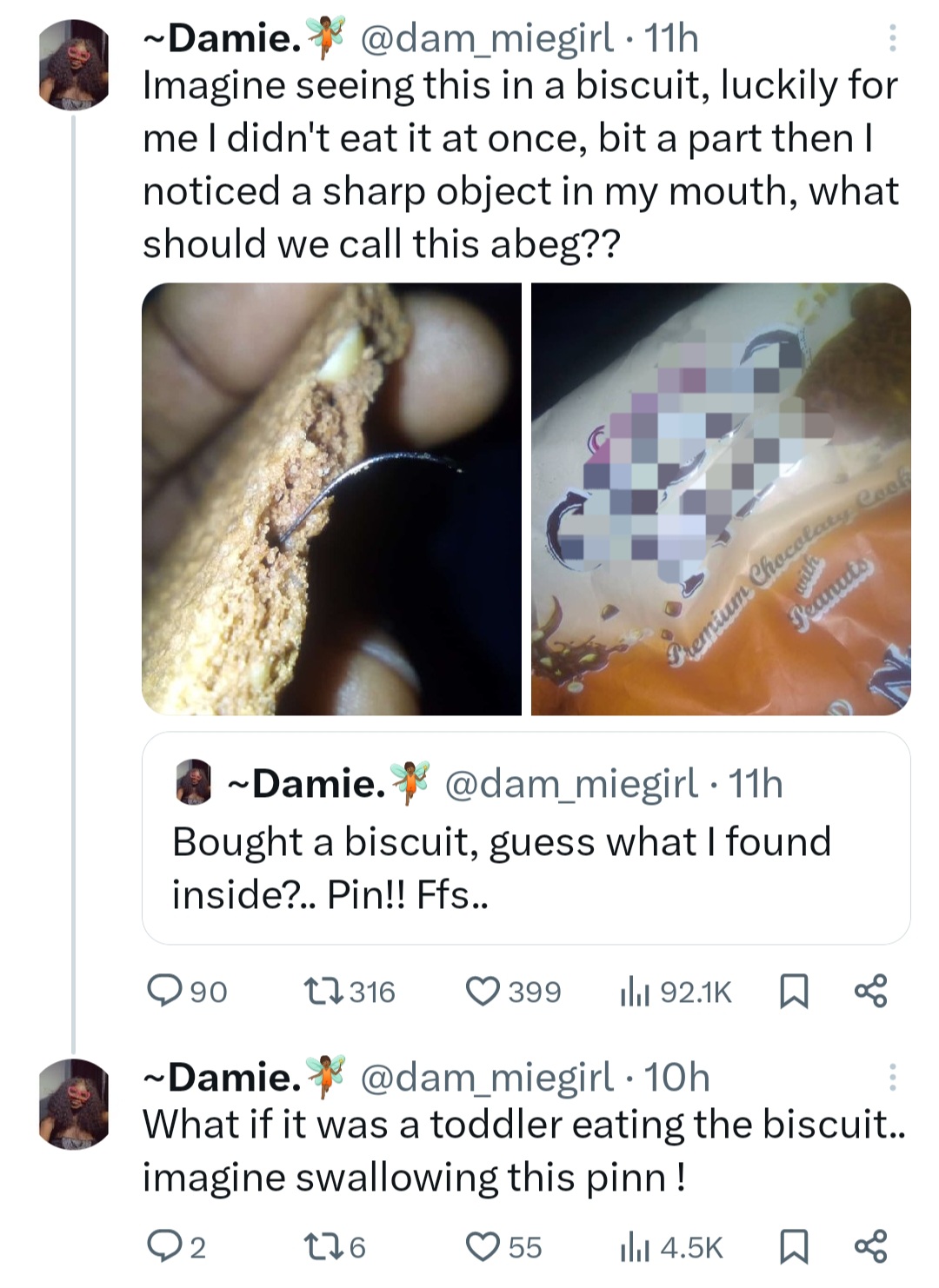Like the tweet with 399 likes

pos(483,991)
